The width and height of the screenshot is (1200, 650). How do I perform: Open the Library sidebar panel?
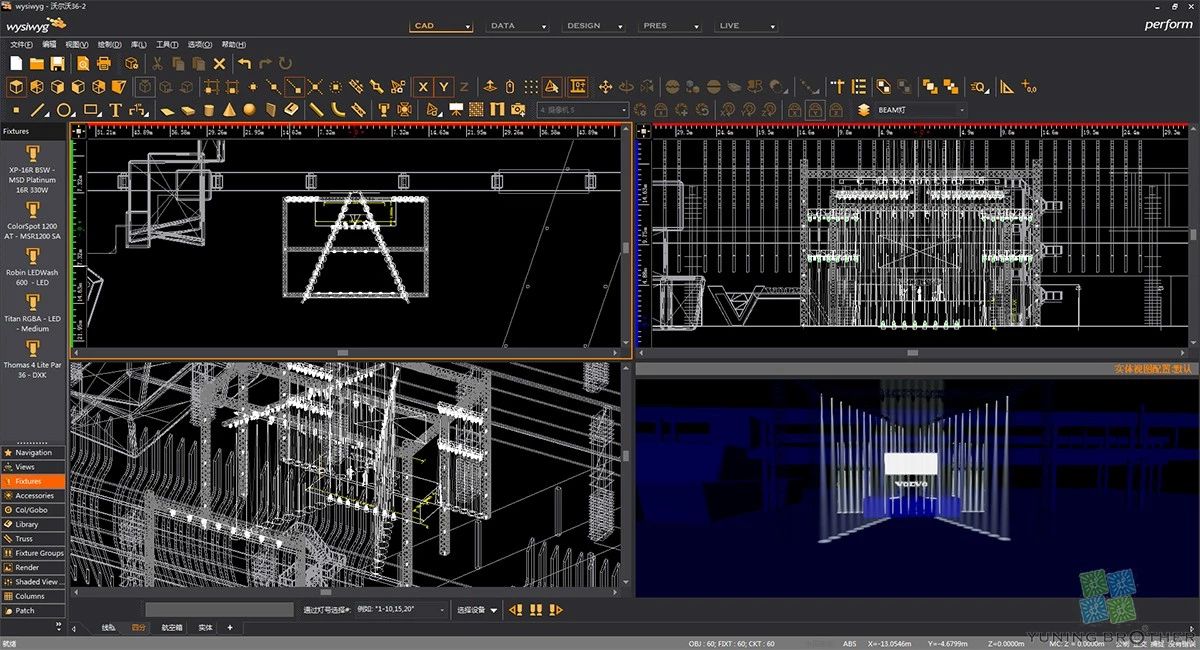(x=33, y=524)
